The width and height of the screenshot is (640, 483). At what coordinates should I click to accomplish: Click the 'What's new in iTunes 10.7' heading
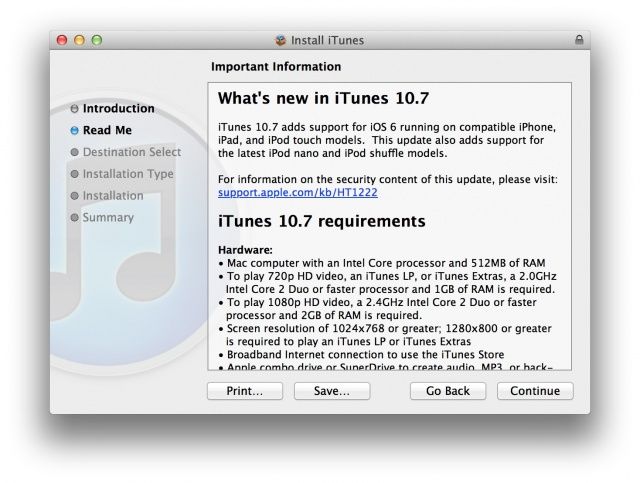coord(323,98)
